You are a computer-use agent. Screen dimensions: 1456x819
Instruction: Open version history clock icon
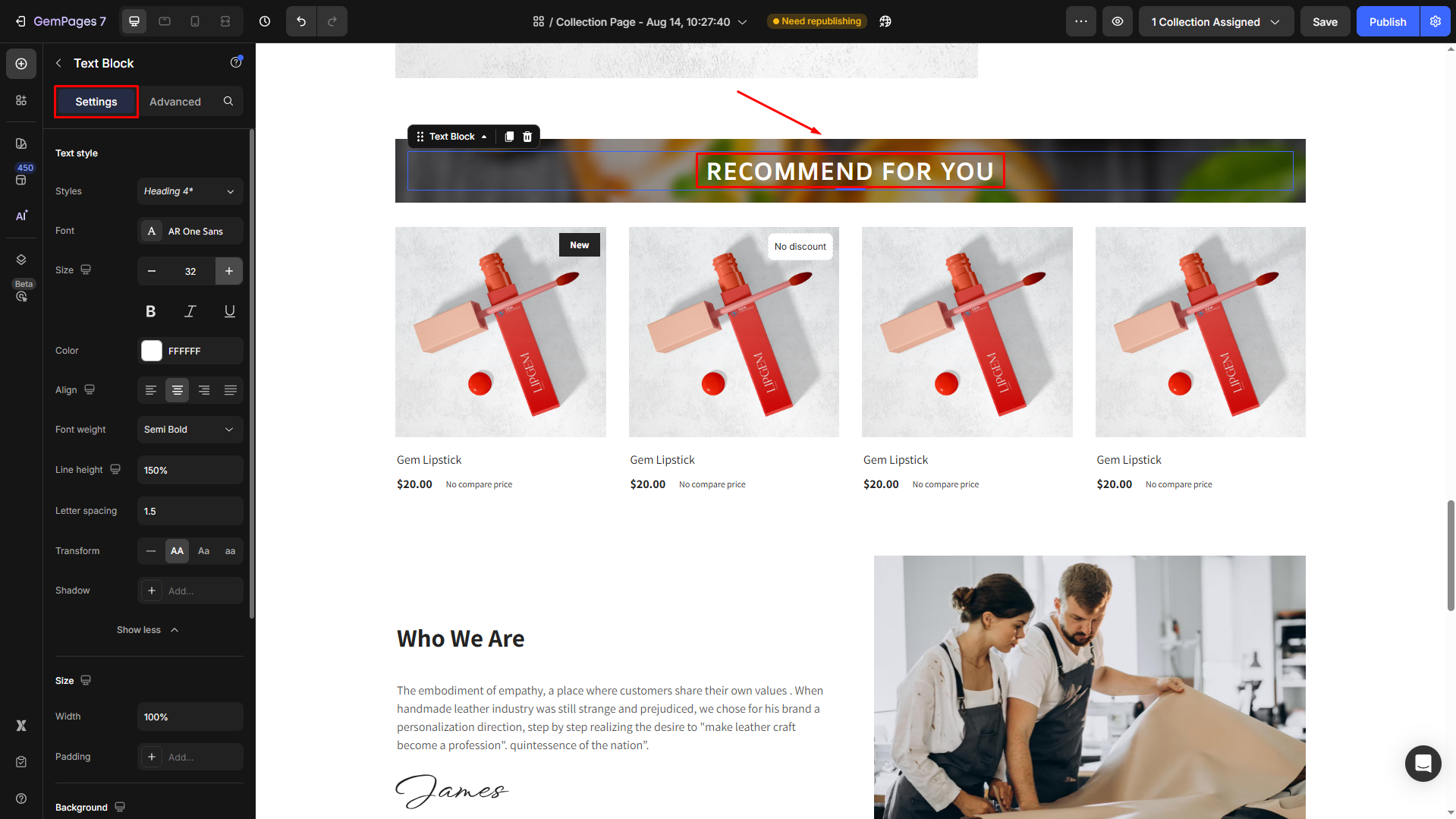[x=265, y=21]
